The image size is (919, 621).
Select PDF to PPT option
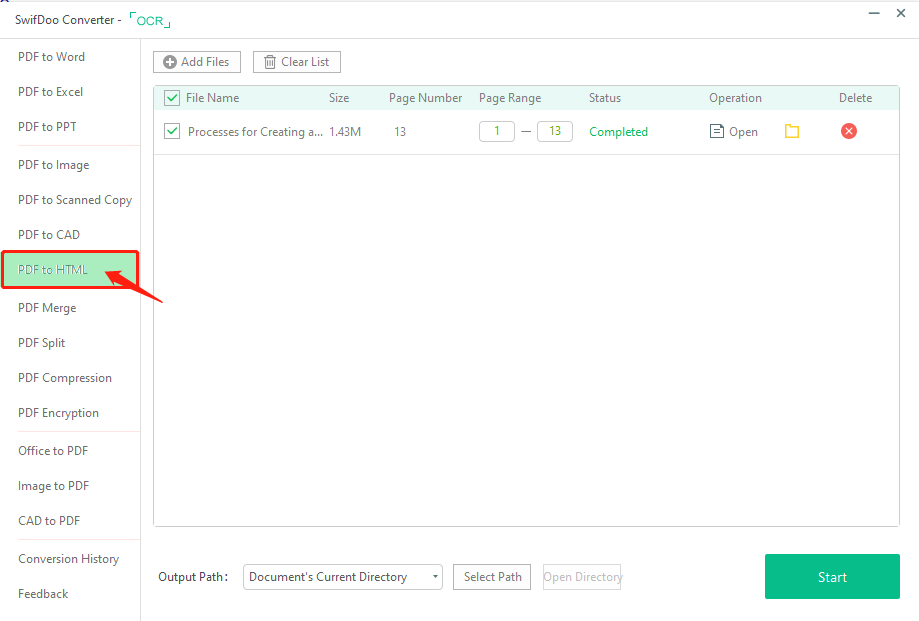click(x=47, y=127)
